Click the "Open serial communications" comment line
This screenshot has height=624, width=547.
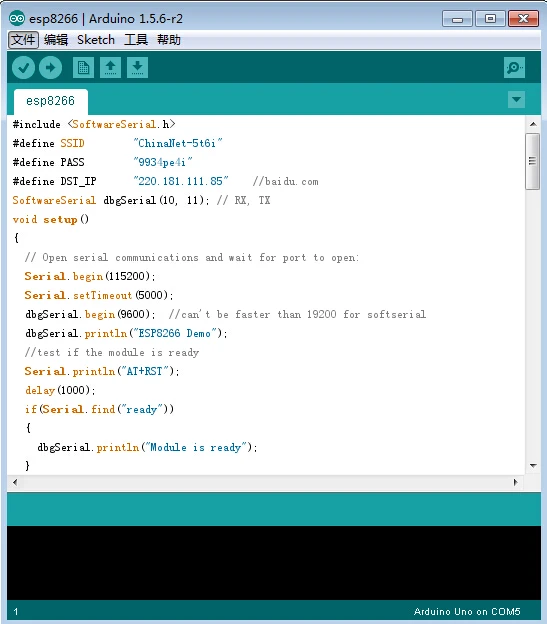click(192, 257)
